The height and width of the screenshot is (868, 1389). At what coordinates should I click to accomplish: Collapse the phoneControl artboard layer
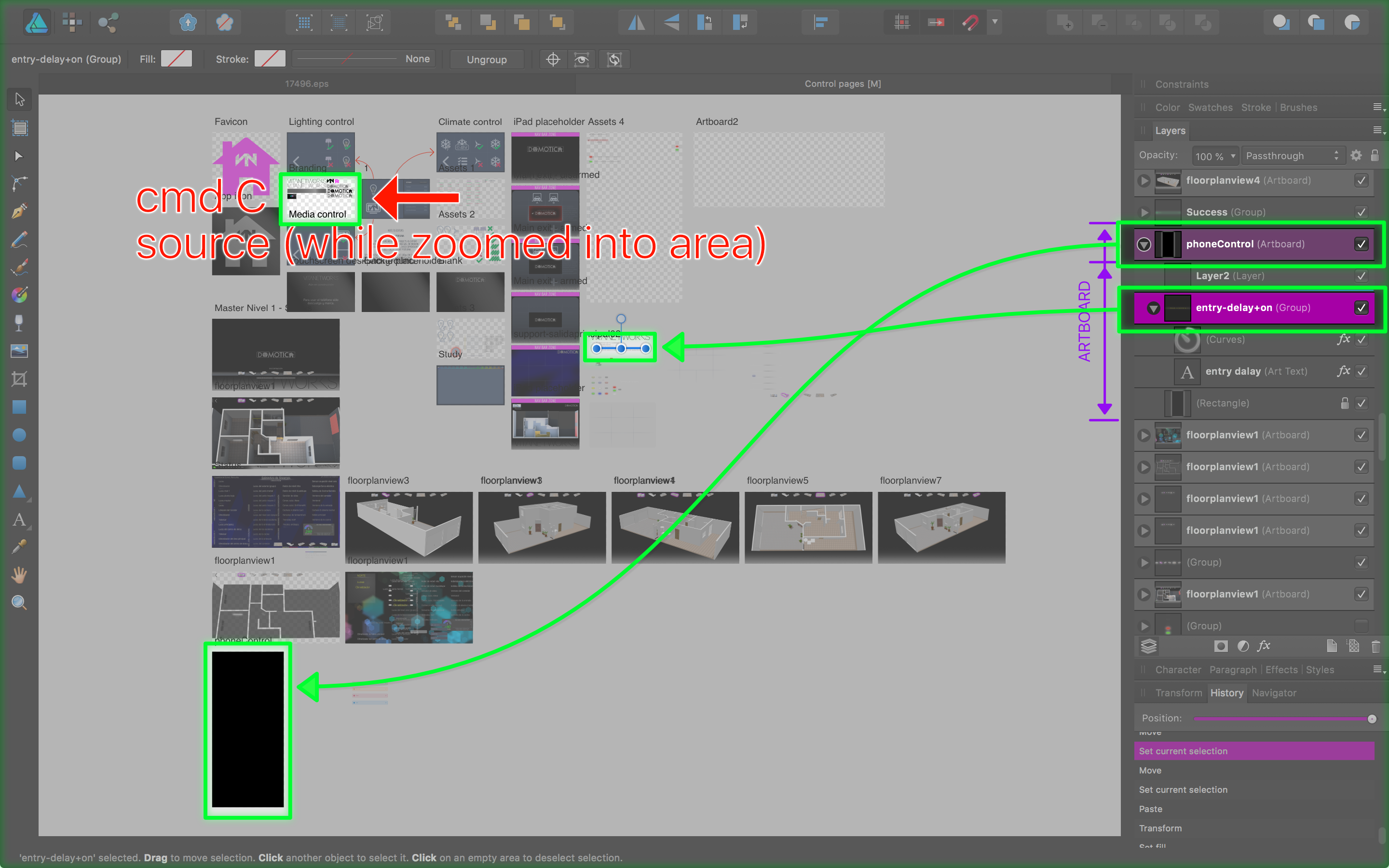(x=1144, y=244)
